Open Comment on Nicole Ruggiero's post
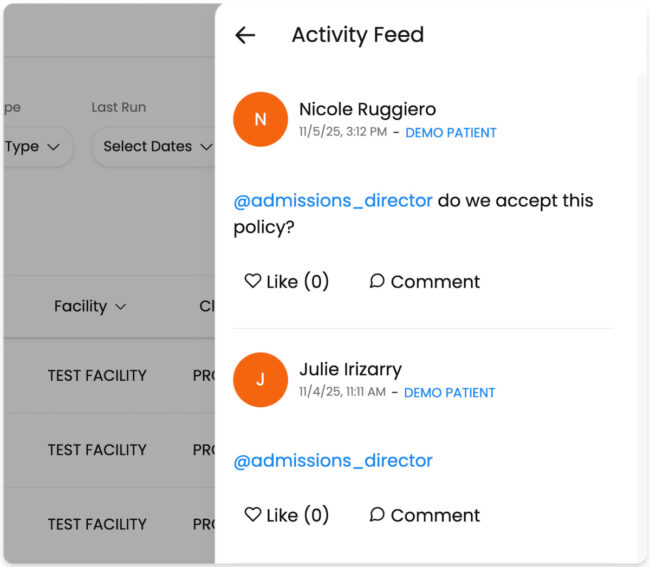This screenshot has height=567, width=650. 424,282
